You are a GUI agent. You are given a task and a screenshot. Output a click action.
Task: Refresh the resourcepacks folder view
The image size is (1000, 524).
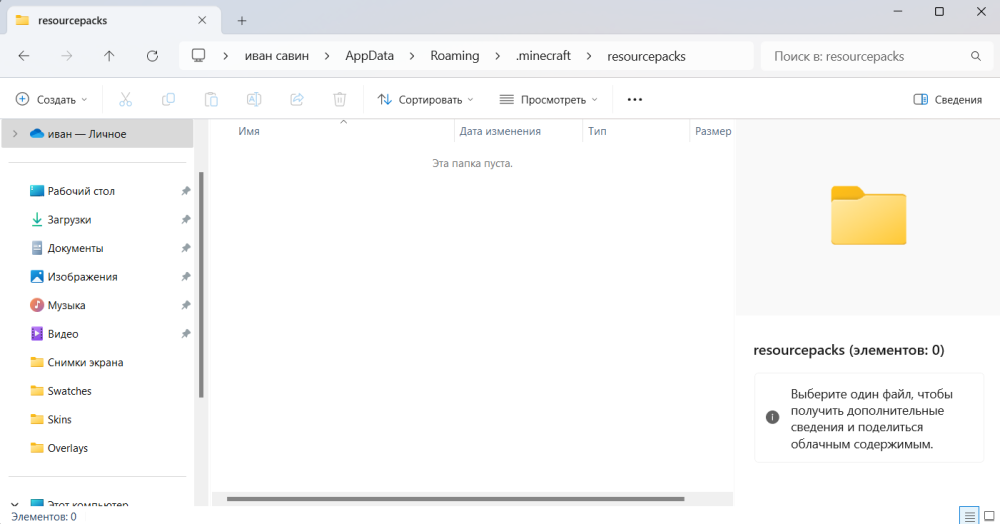[152, 56]
